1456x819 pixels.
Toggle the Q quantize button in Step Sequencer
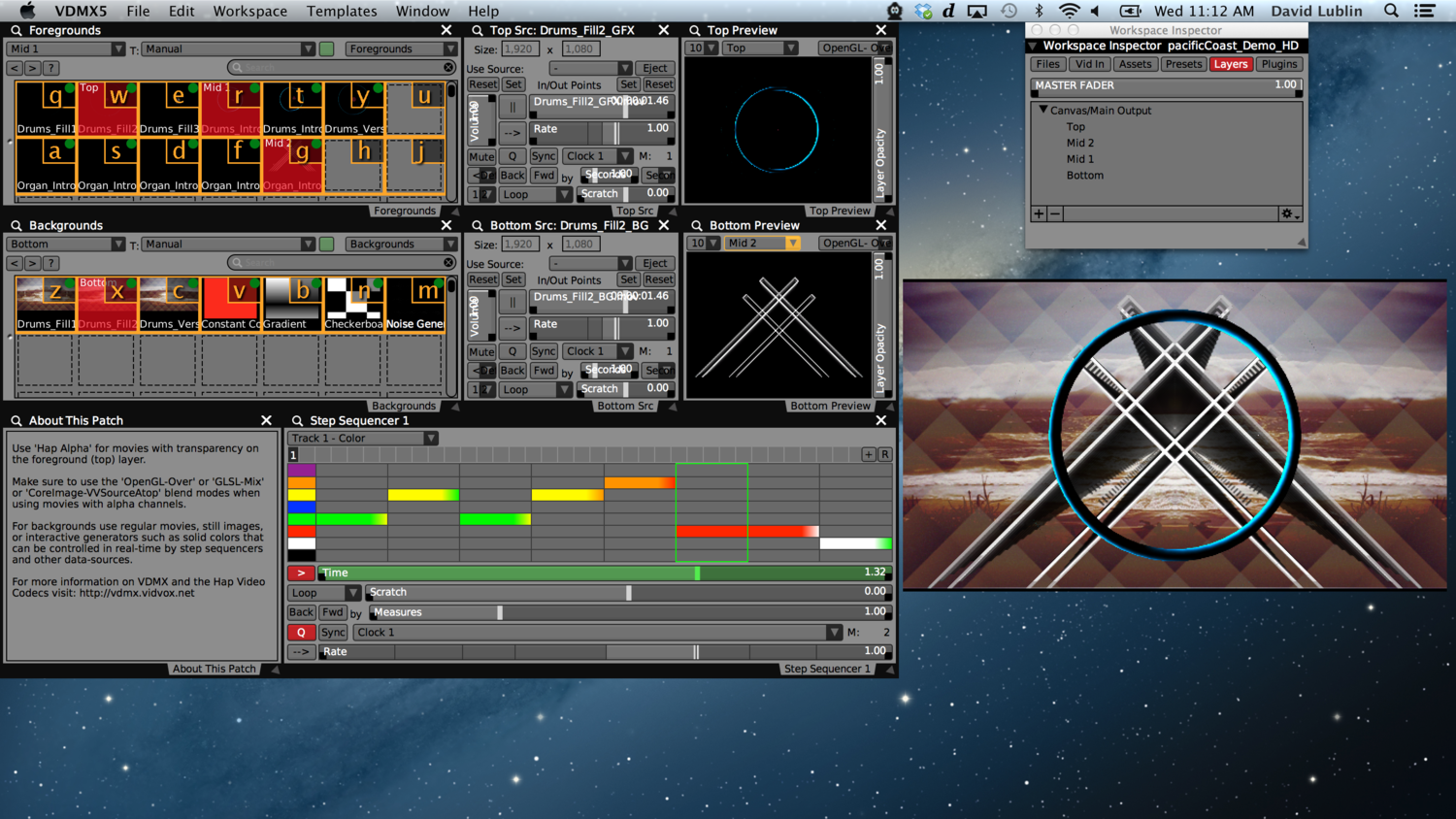pyautogui.click(x=301, y=633)
